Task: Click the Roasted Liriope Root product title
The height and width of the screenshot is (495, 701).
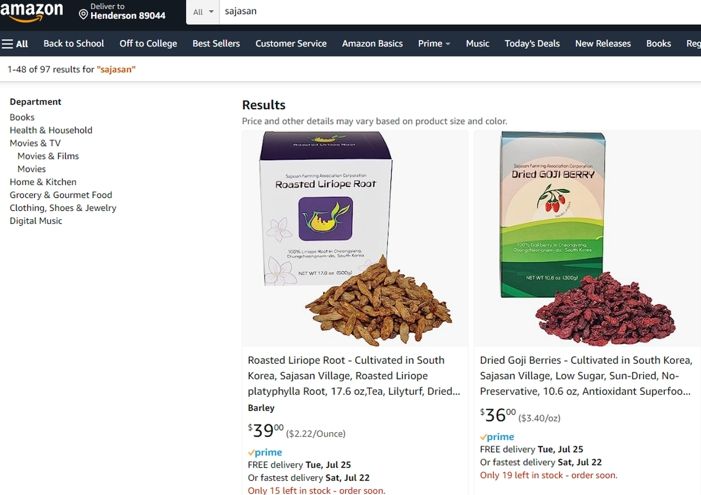Action: click(354, 376)
